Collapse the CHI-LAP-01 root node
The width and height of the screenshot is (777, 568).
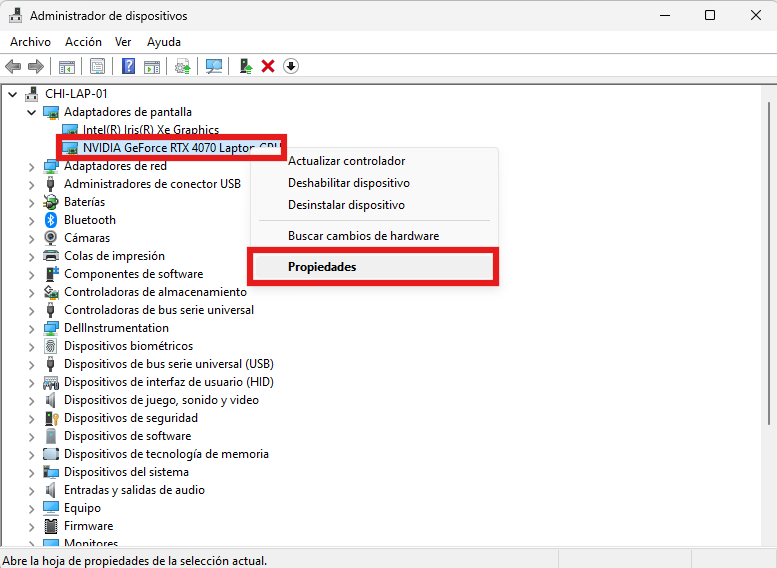(13, 94)
